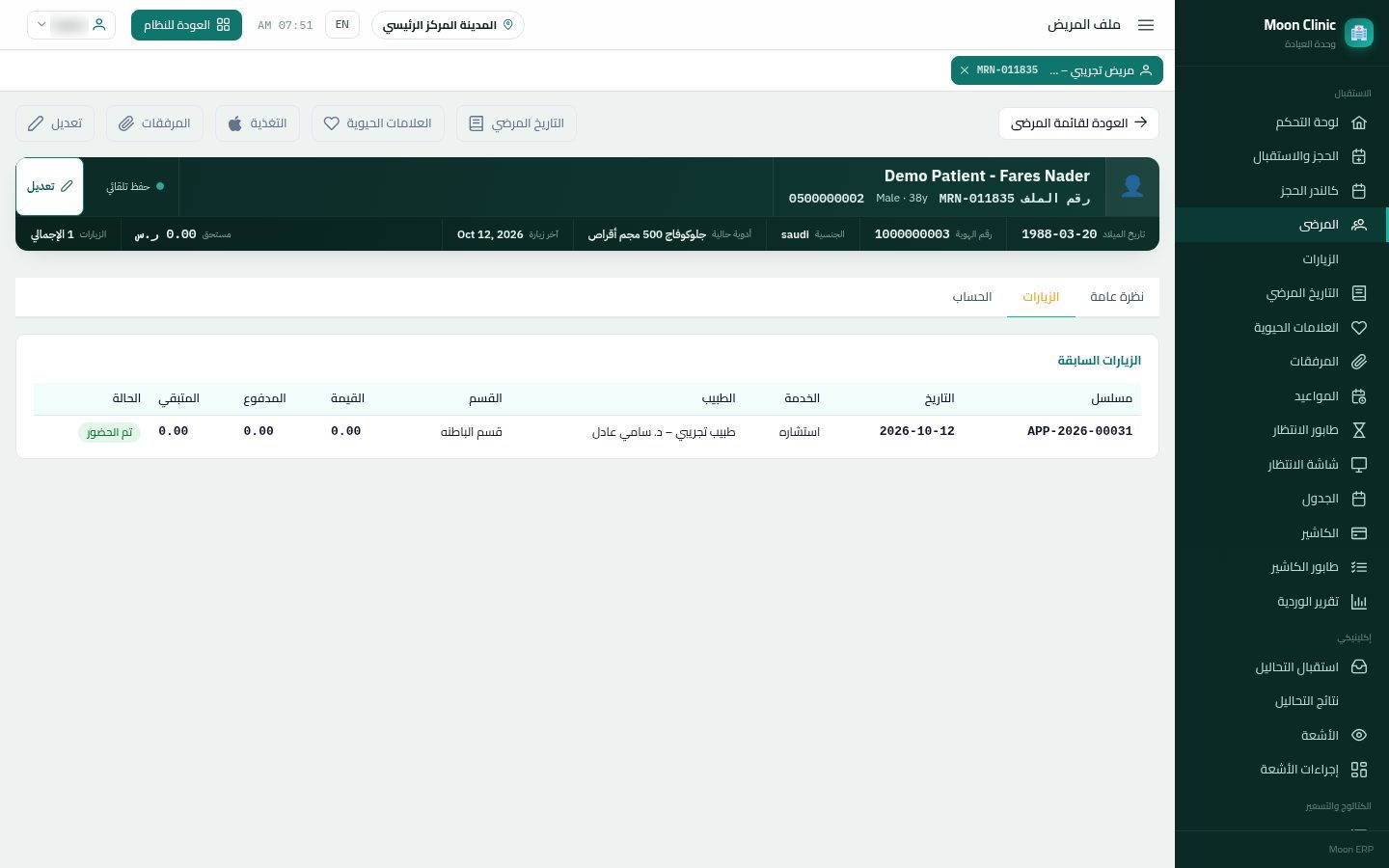The image size is (1389, 868).
Task: Click the waiting screen monitor icon
Action: [x=1359, y=465]
